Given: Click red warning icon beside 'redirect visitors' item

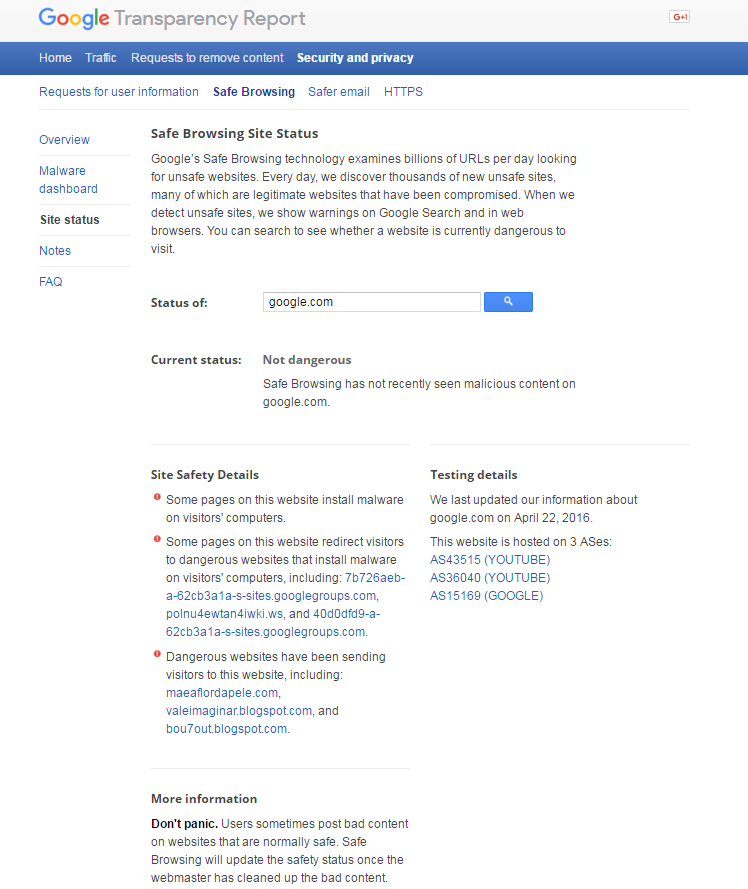Looking at the screenshot, I should (x=157, y=539).
